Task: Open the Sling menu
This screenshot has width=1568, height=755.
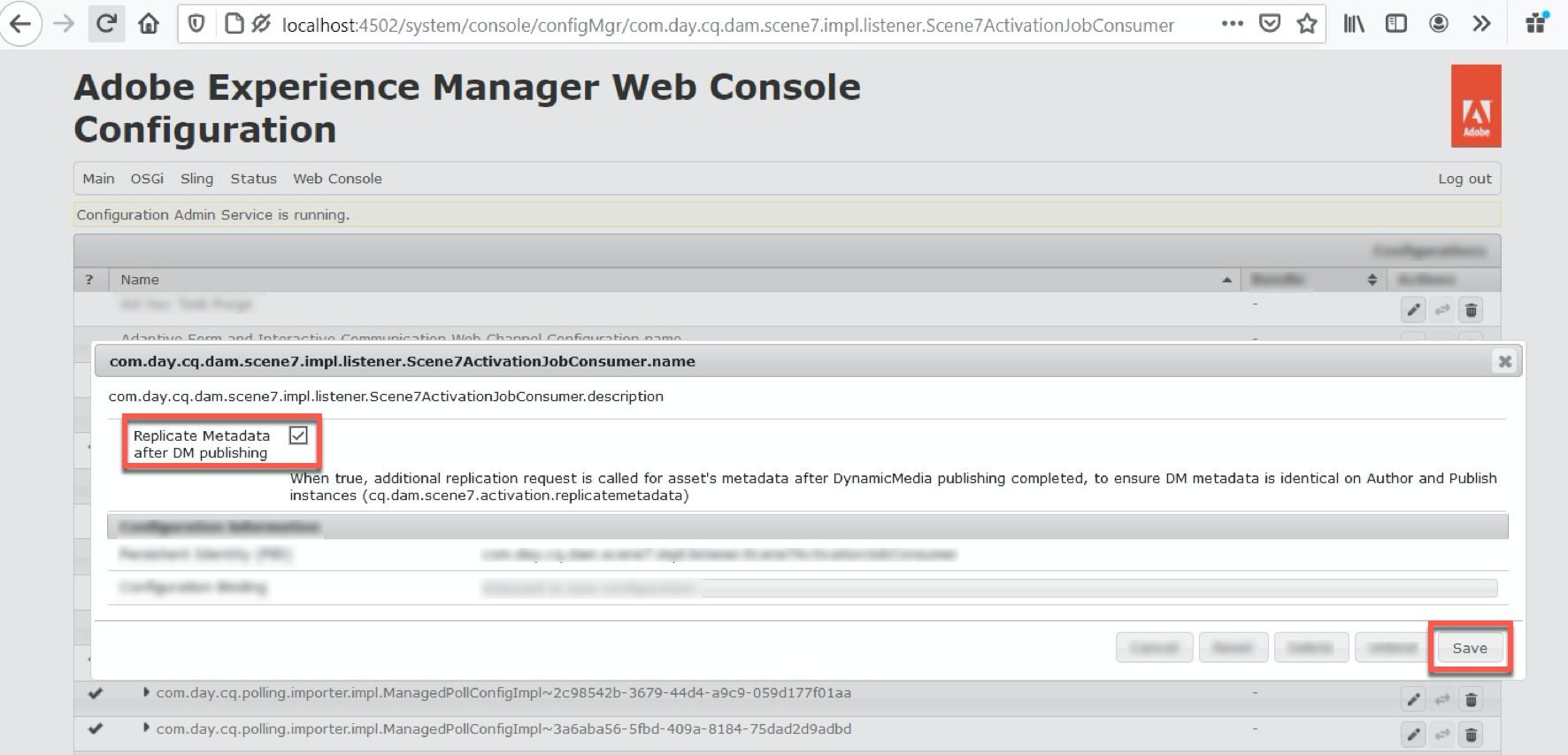Action: click(x=196, y=179)
